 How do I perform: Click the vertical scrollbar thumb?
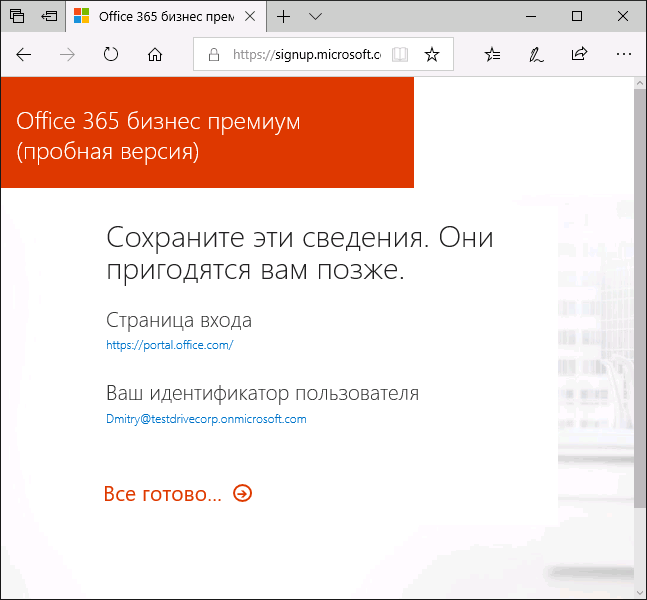coord(640,298)
